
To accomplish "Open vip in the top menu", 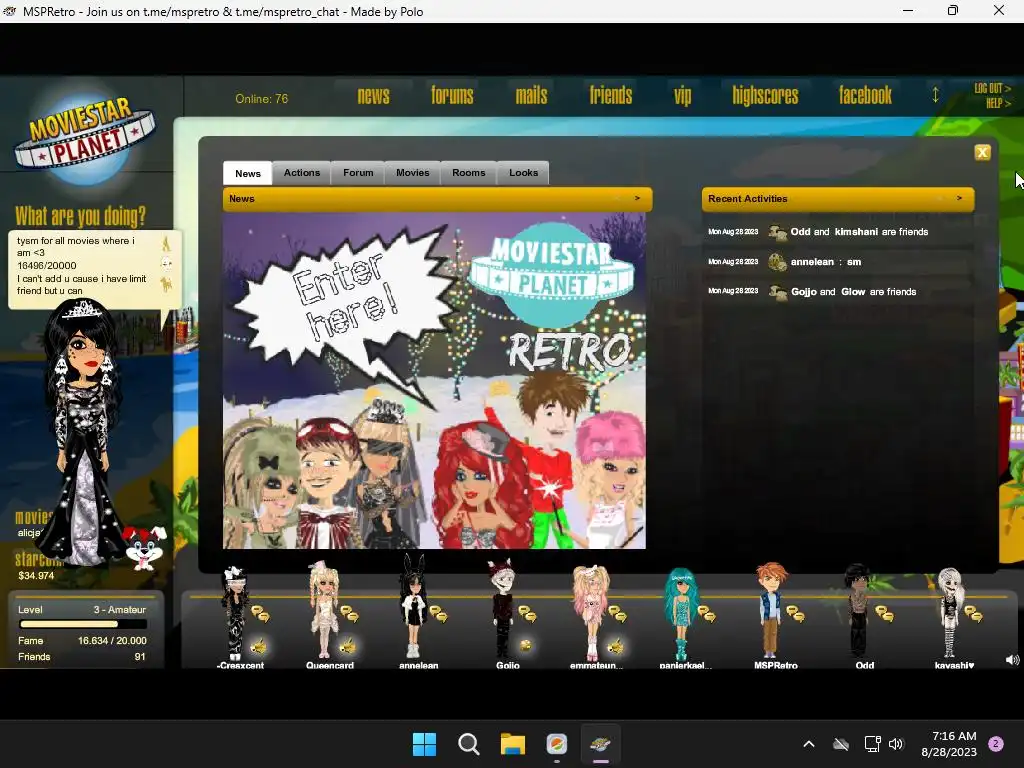I will click(x=682, y=96).
